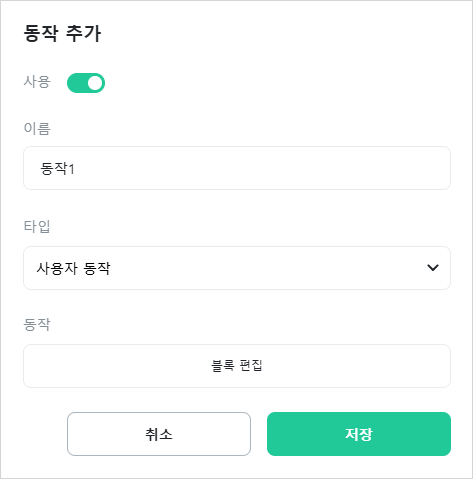Toggle the 사용 switch off
This screenshot has width=473, height=479.
[86, 83]
